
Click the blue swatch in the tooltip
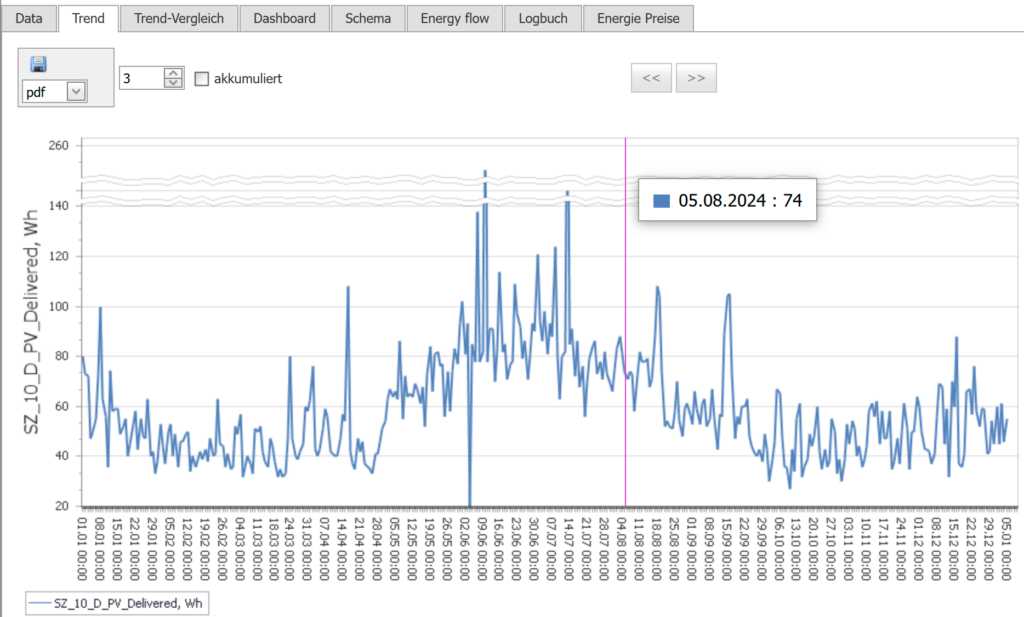pyautogui.click(x=661, y=201)
